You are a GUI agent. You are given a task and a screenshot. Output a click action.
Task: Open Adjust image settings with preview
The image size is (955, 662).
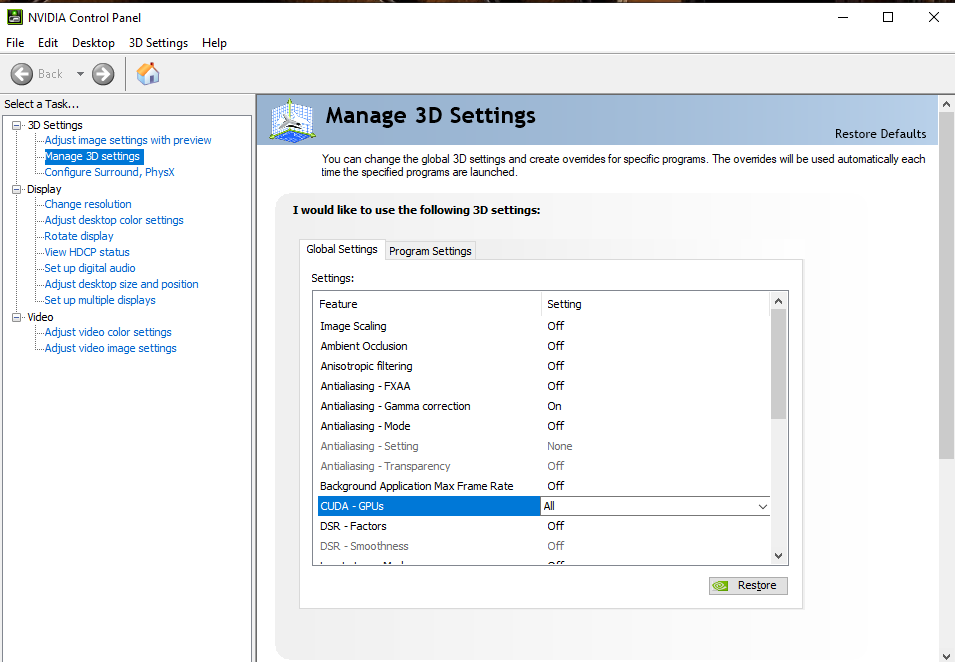(x=128, y=140)
